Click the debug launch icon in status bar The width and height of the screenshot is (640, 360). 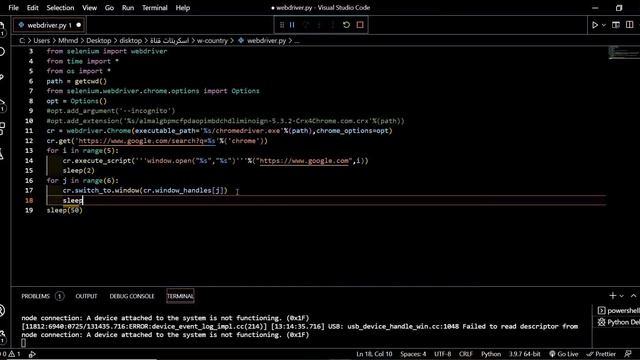click(x=32, y=354)
